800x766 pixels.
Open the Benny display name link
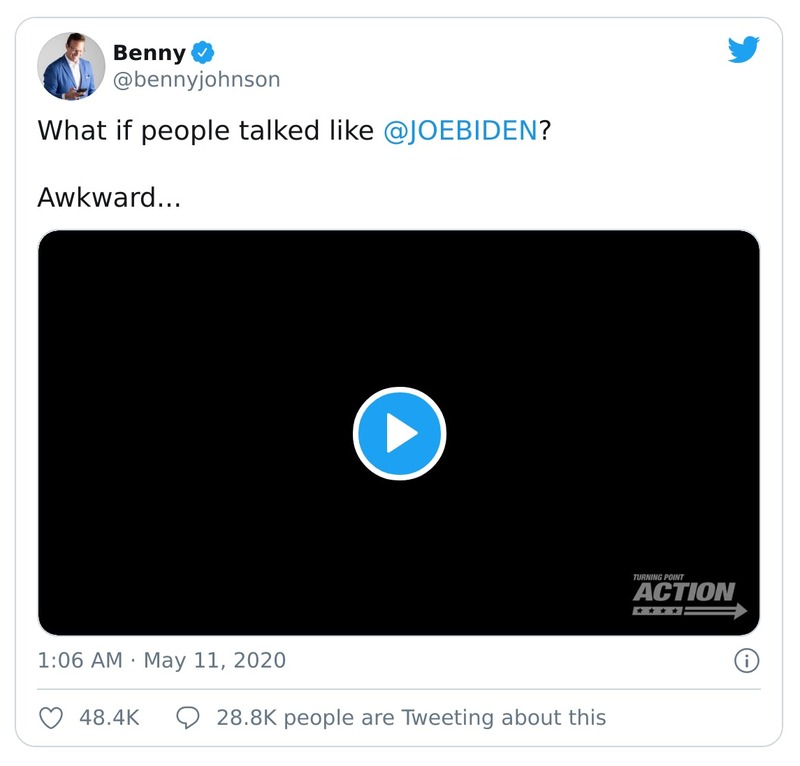tap(149, 52)
